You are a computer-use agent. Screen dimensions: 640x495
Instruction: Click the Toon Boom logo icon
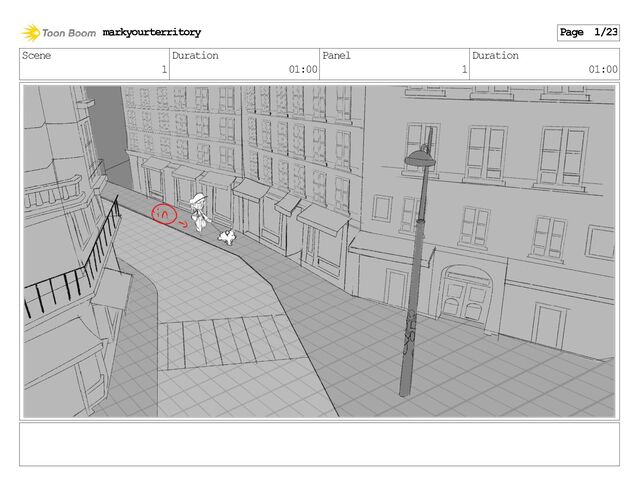pos(30,33)
